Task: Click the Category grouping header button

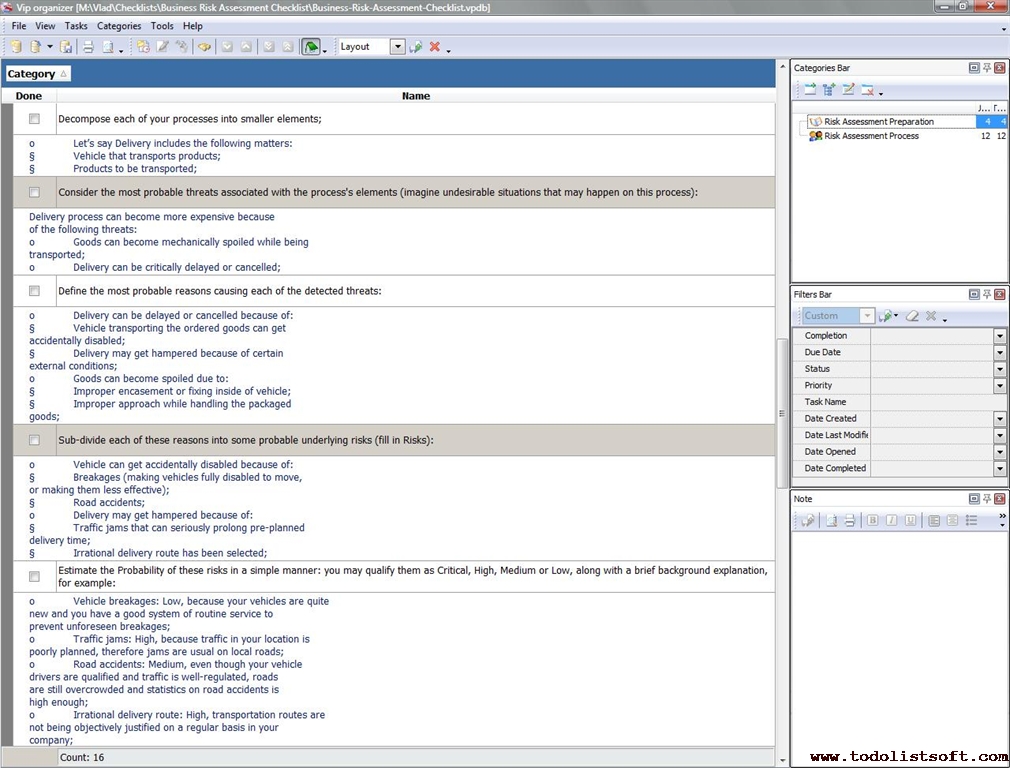Action: (37, 74)
